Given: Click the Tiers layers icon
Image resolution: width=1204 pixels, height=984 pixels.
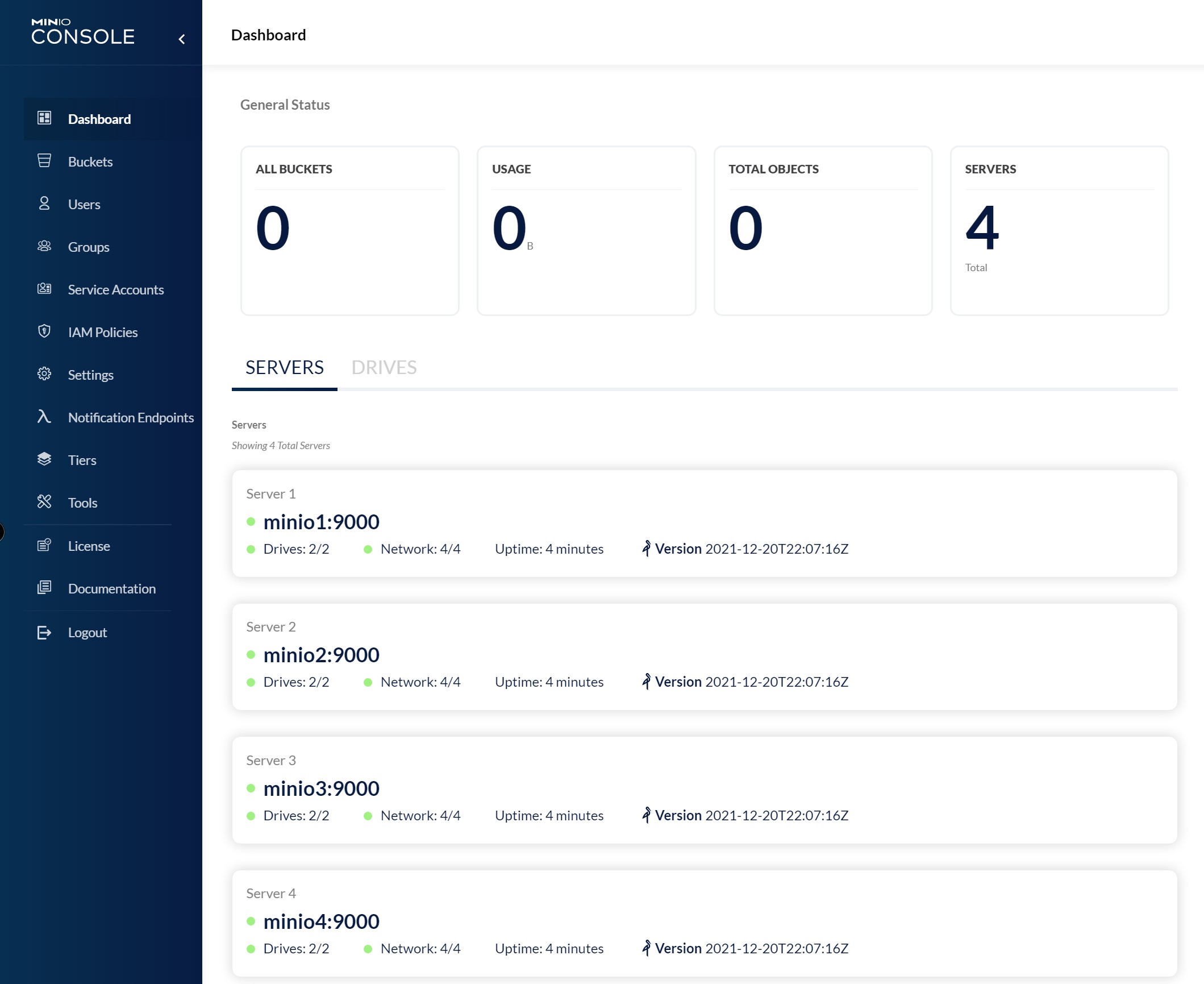Looking at the screenshot, I should point(44,459).
